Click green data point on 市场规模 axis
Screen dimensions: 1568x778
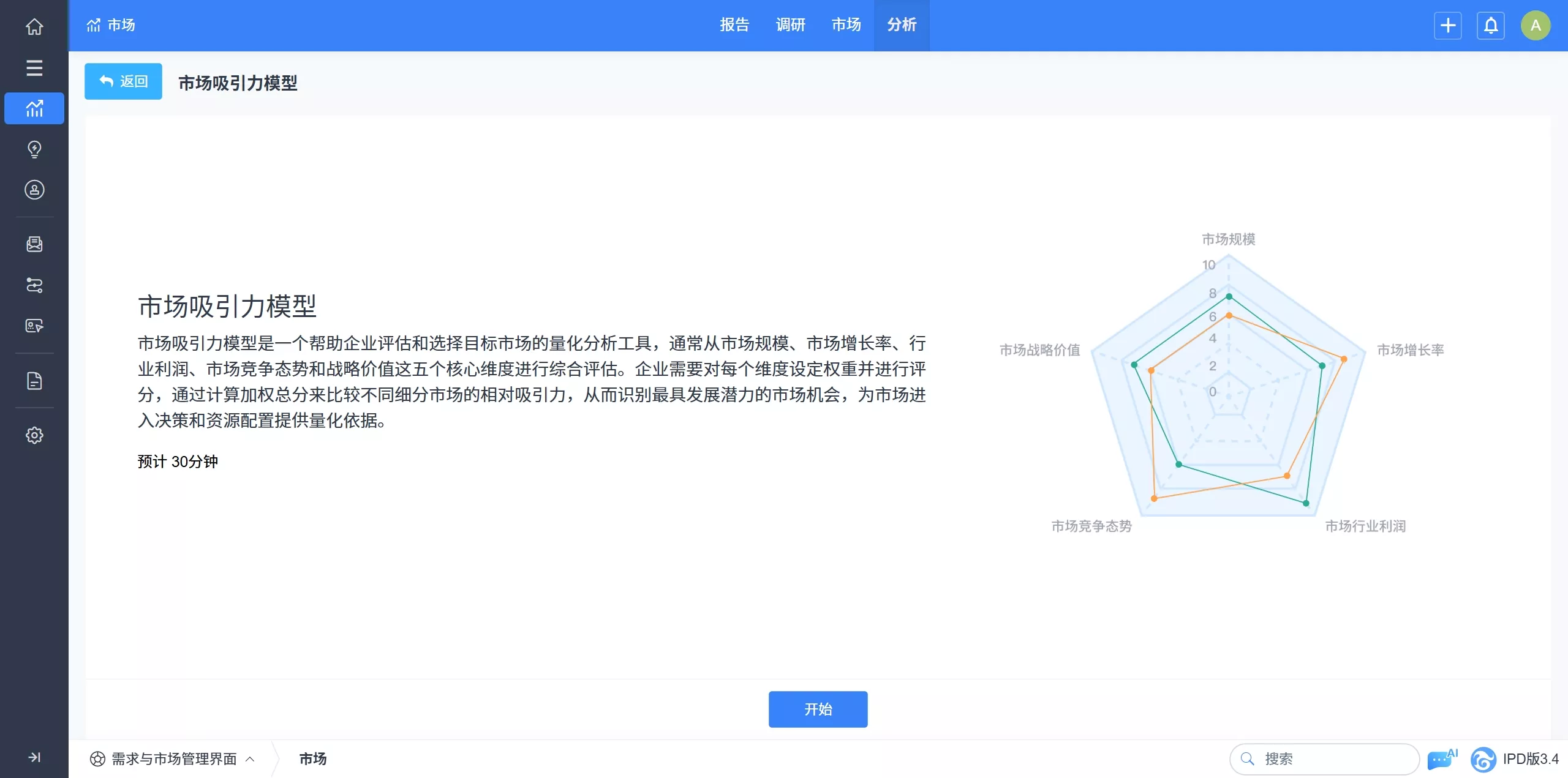(x=1229, y=297)
